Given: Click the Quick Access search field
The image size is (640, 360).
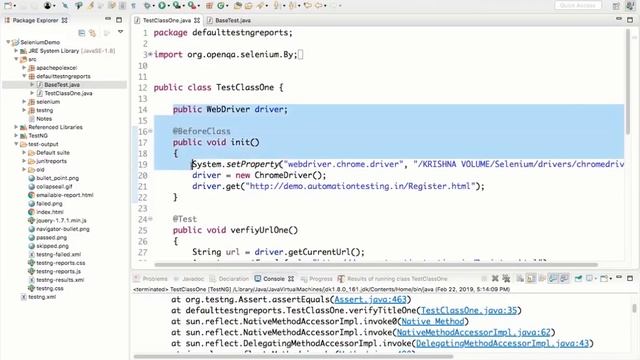Looking at the screenshot, I should [578, 5].
